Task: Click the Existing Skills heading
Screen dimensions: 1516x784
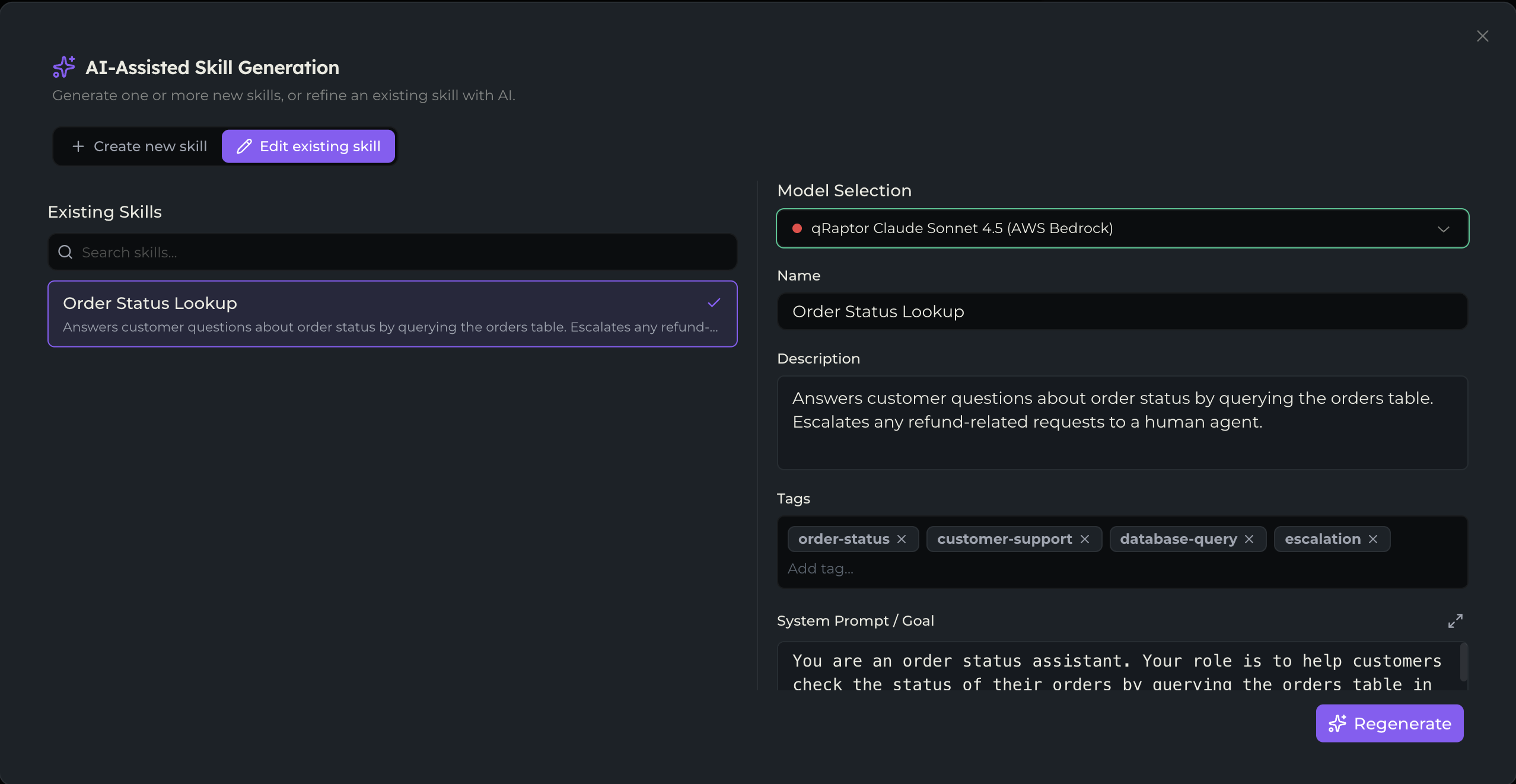Action: (x=105, y=212)
